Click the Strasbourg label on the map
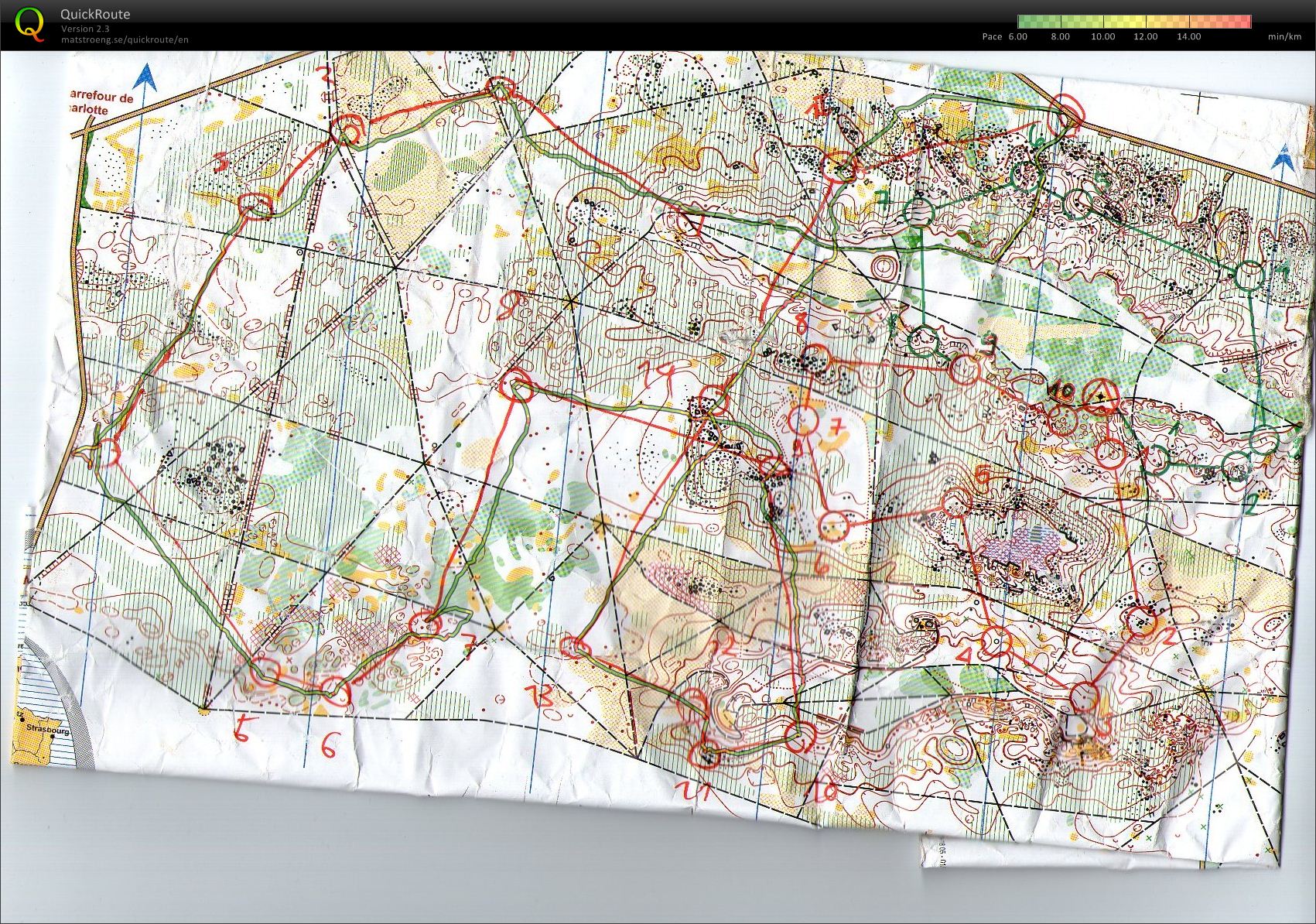This screenshot has height=924, width=1316. 47,729
